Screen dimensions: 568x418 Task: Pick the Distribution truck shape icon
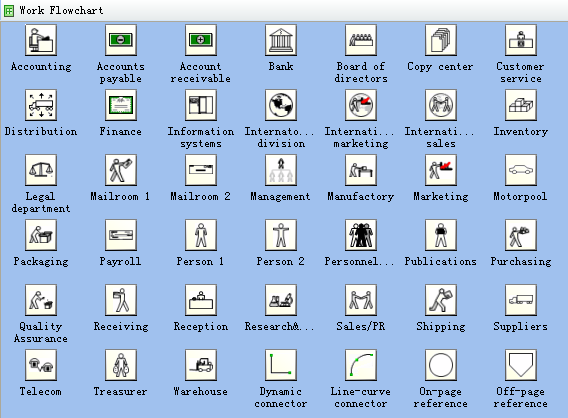click(x=41, y=105)
